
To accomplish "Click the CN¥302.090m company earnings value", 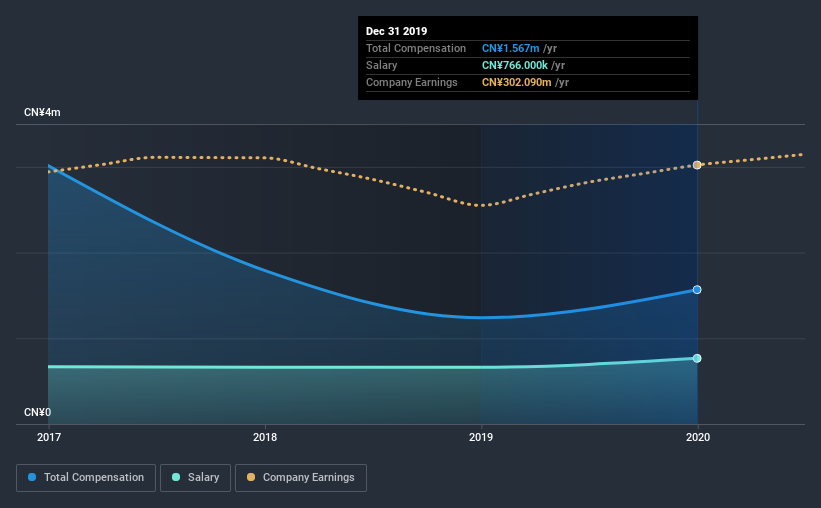I will coord(516,82).
